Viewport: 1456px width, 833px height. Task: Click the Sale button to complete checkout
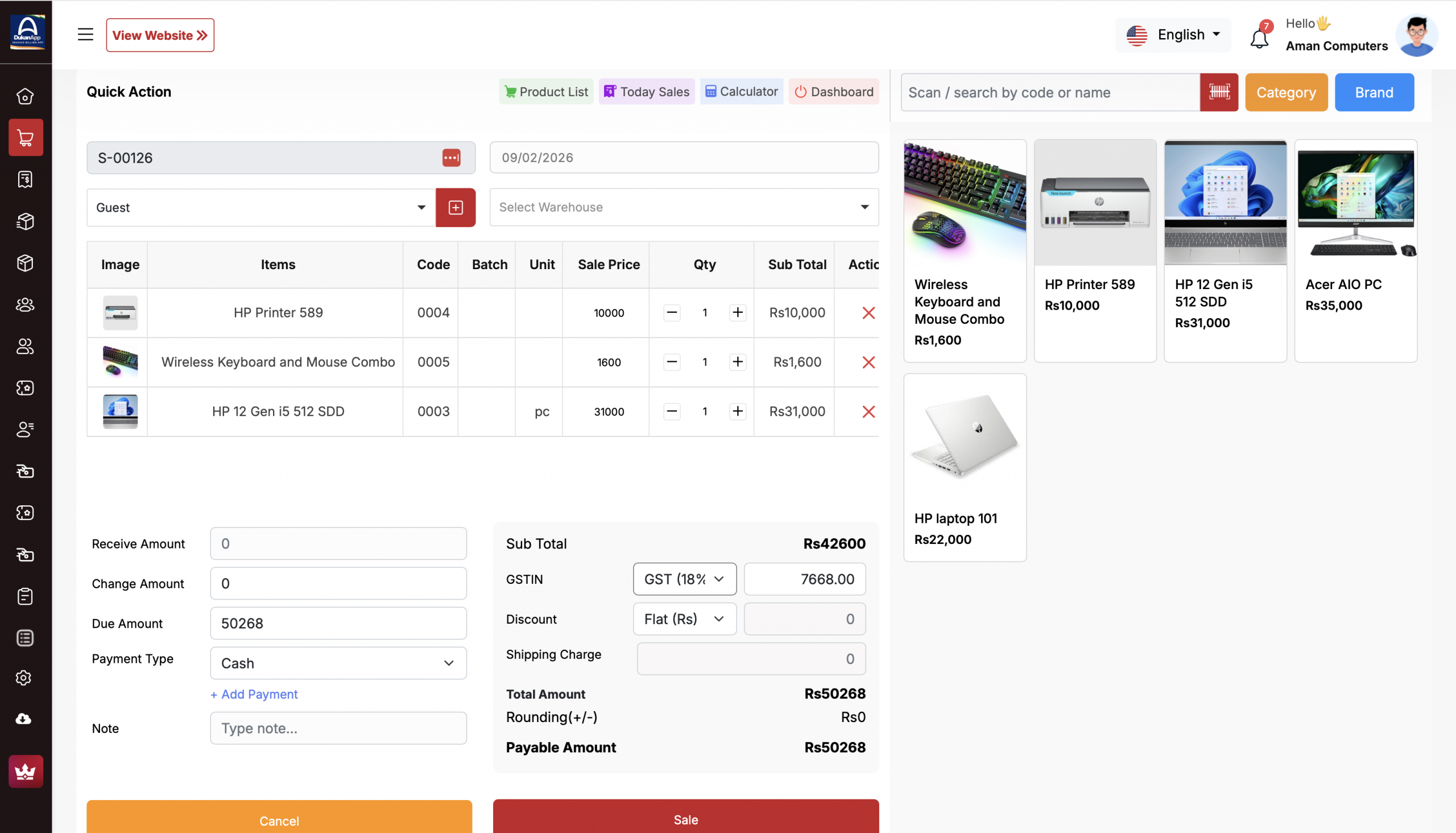[685, 819]
